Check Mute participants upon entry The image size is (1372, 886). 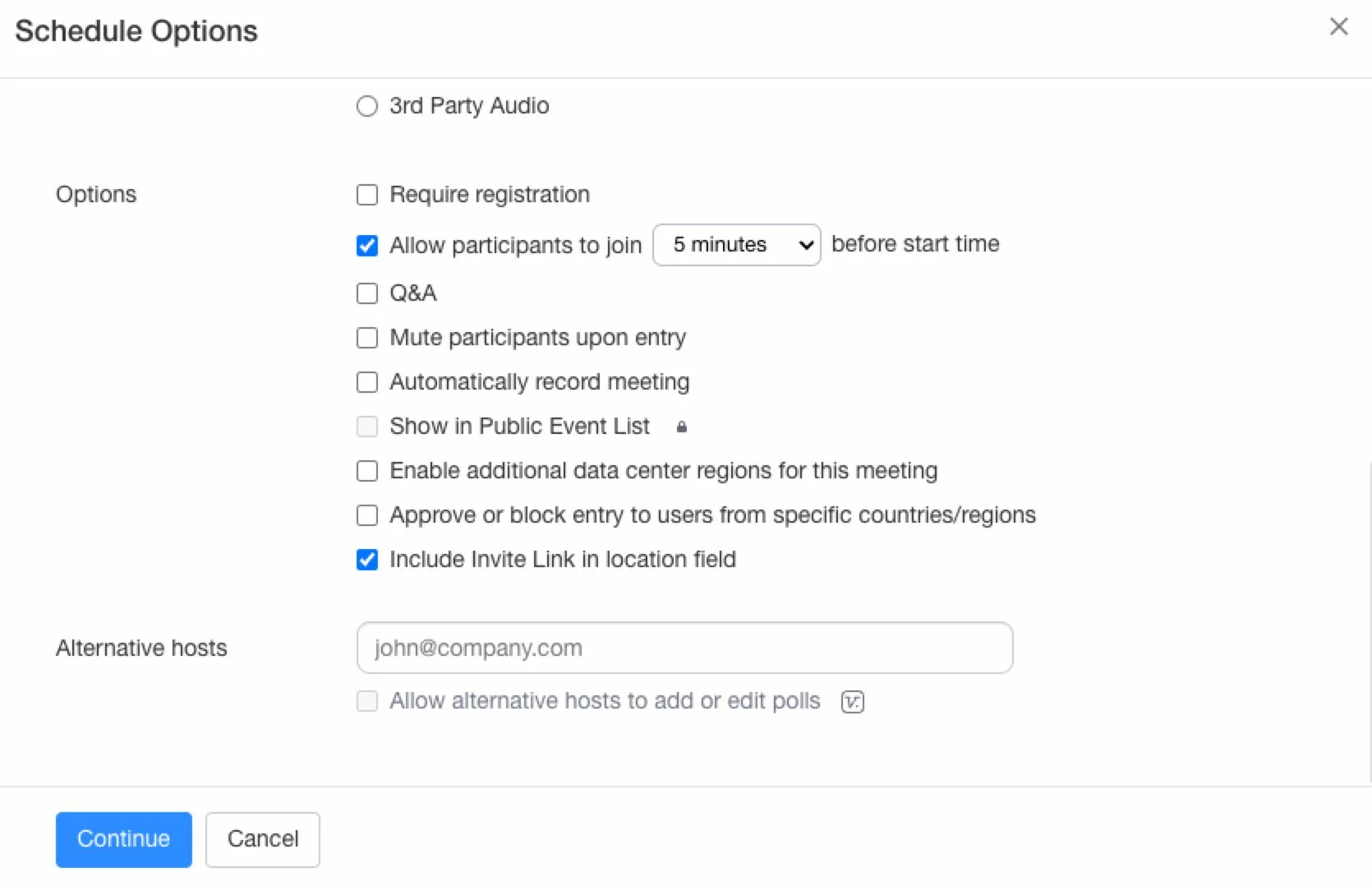pyautogui.click(x=367, y=338)
